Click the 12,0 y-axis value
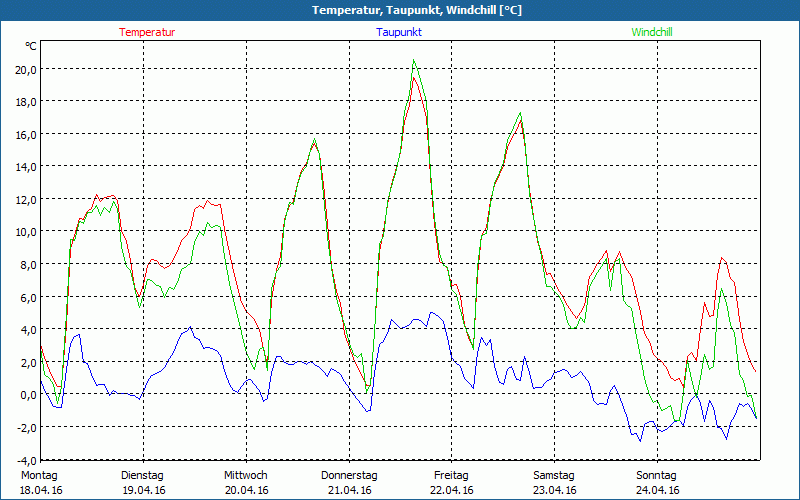 pos(26,199)
